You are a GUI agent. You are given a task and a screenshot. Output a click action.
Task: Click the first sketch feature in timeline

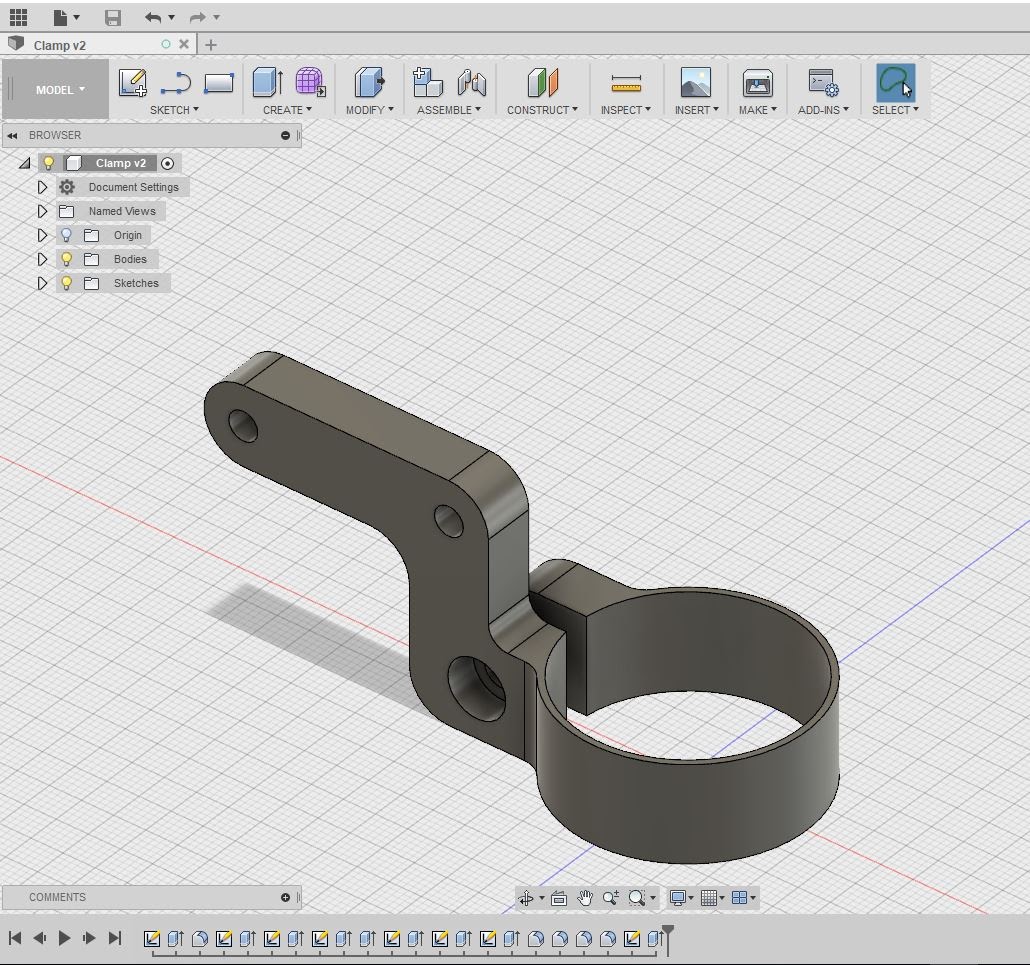point(152,939)
